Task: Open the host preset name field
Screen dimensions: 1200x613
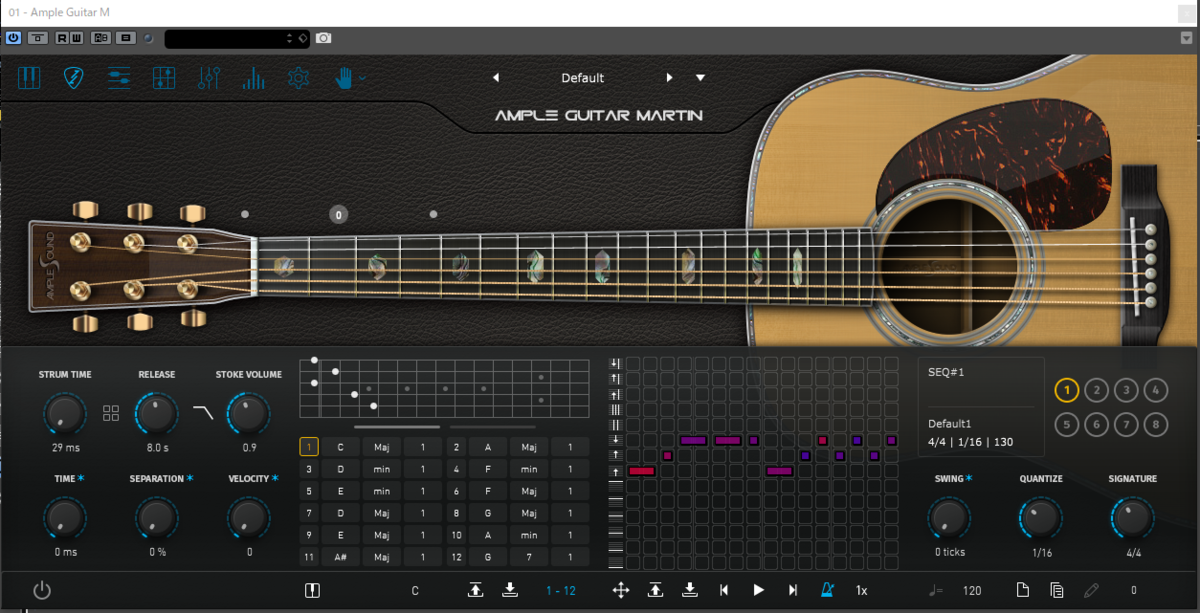Action: point(237,38)
